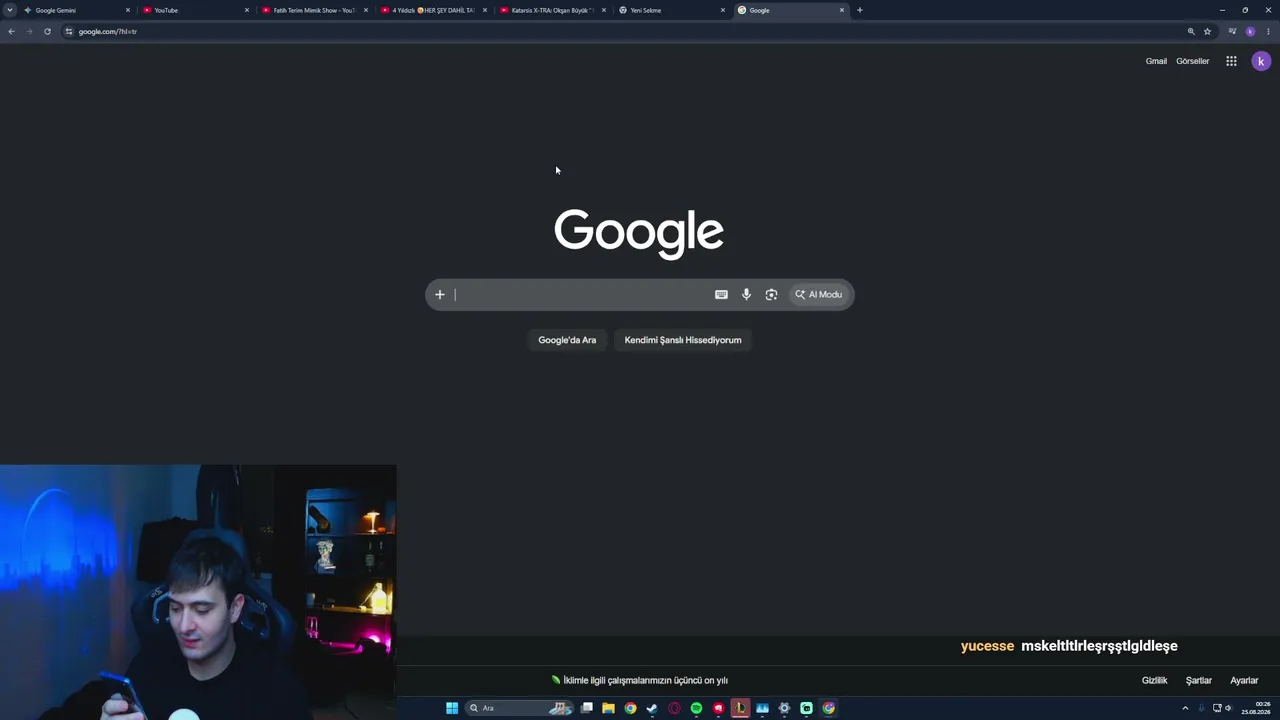Click the plus icon in Google search box
Screen dimensions: 1280x720
[439, 294]
